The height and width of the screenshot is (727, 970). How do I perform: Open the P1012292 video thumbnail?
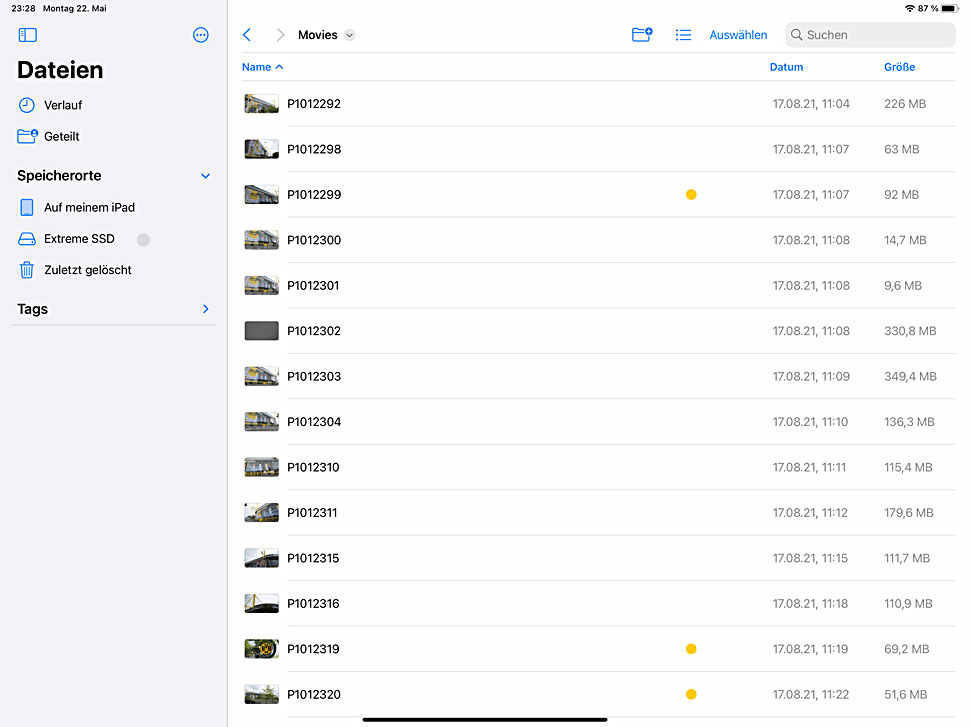click(261, 104)
